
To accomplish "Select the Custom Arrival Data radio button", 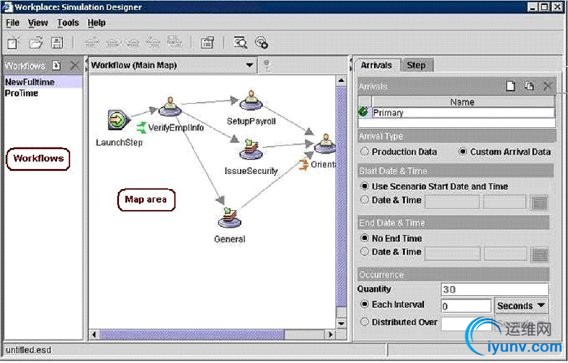I will pos(463,152).
